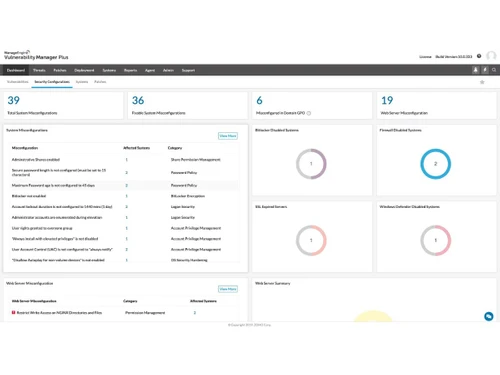Click the Misconfiguration column header
The image size is (500, 375).
[25, 148]
